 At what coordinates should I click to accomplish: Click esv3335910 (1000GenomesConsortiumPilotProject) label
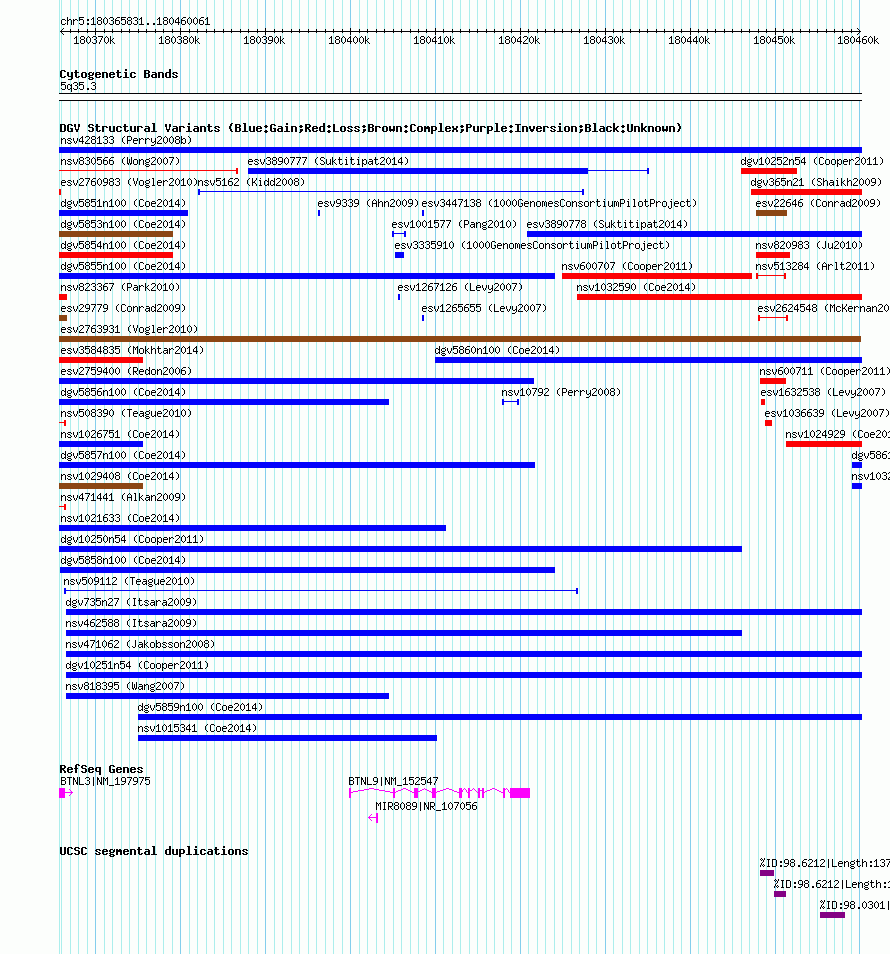(532, 245)
